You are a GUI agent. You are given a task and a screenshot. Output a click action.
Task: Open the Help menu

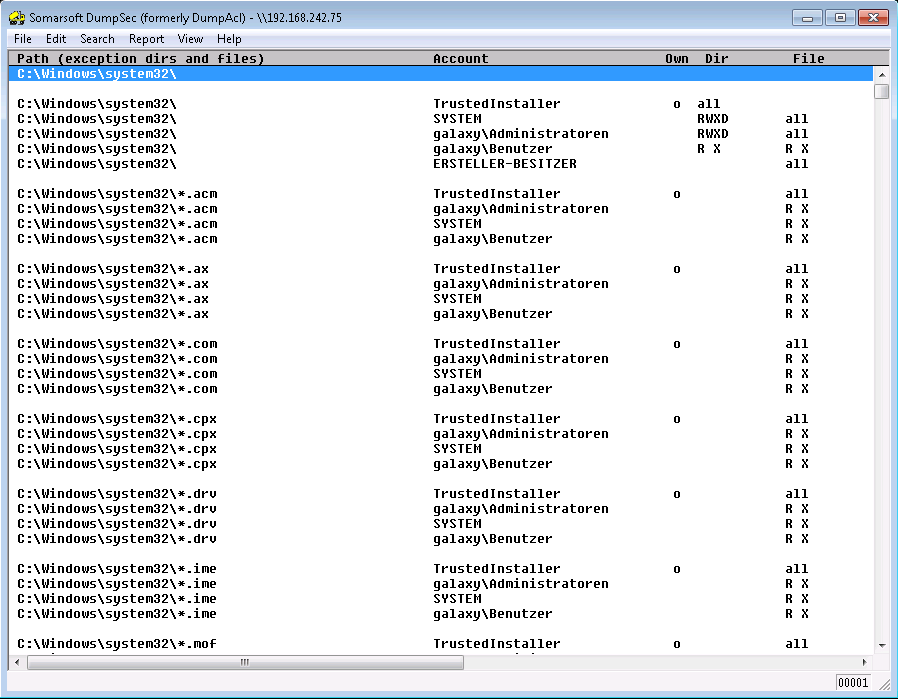229,39
